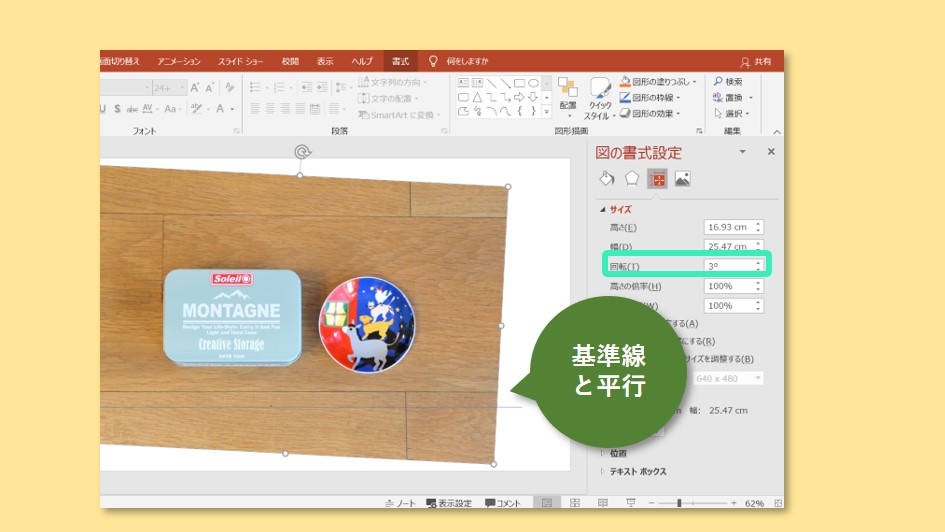Toggle text shadow S icon

117,109
